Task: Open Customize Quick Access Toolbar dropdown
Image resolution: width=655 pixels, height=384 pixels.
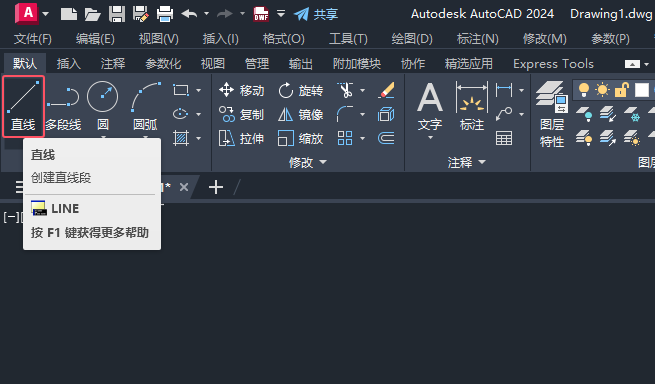Action: tap(281, 14)
